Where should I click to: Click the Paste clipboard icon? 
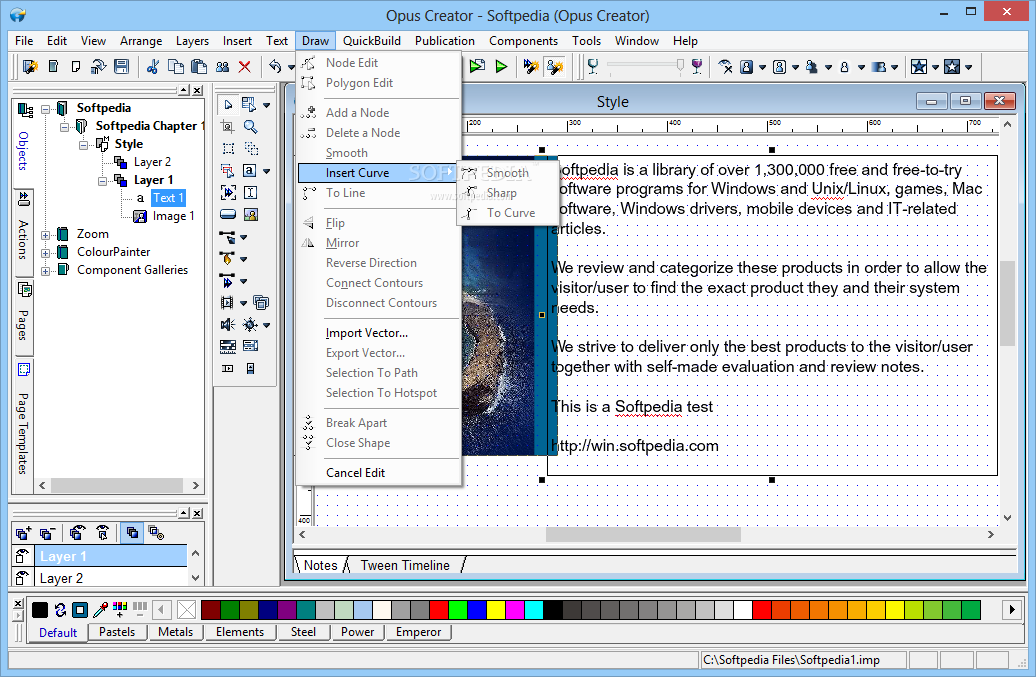click(198, 66)
